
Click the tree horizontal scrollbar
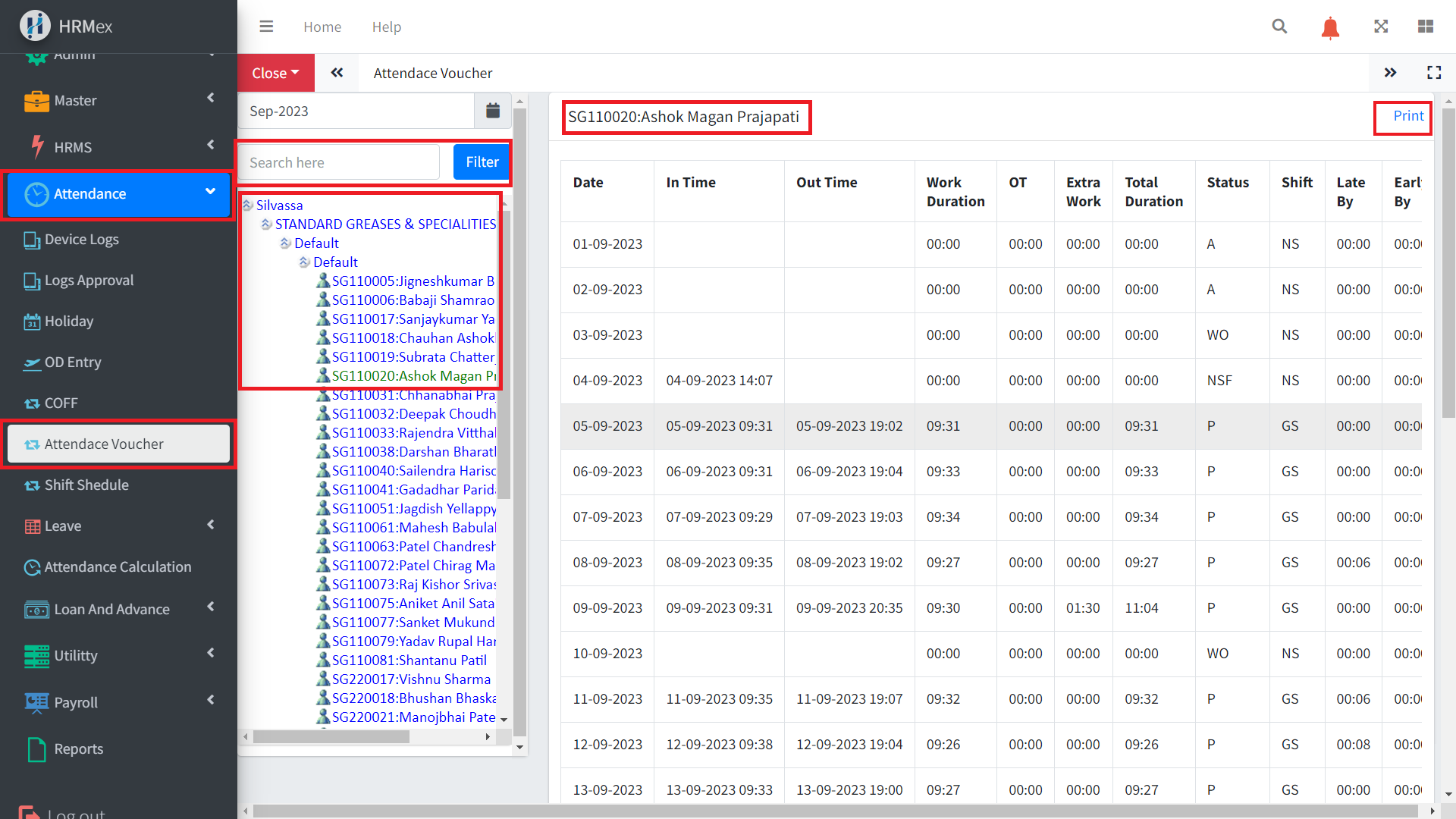(331, 737)
